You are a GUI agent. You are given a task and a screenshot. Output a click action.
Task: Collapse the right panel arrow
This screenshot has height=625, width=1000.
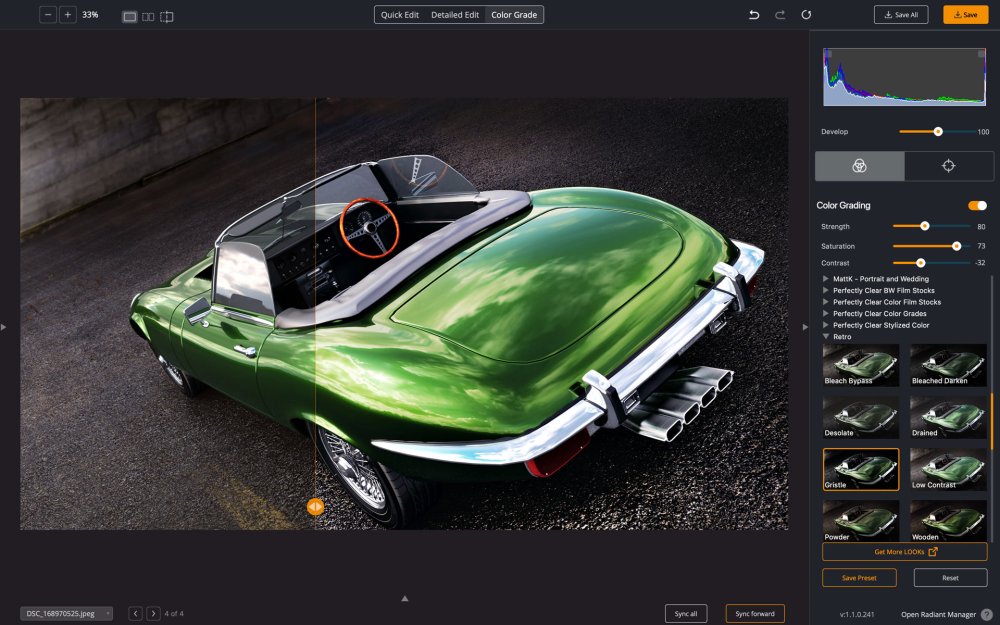point(805,327)
